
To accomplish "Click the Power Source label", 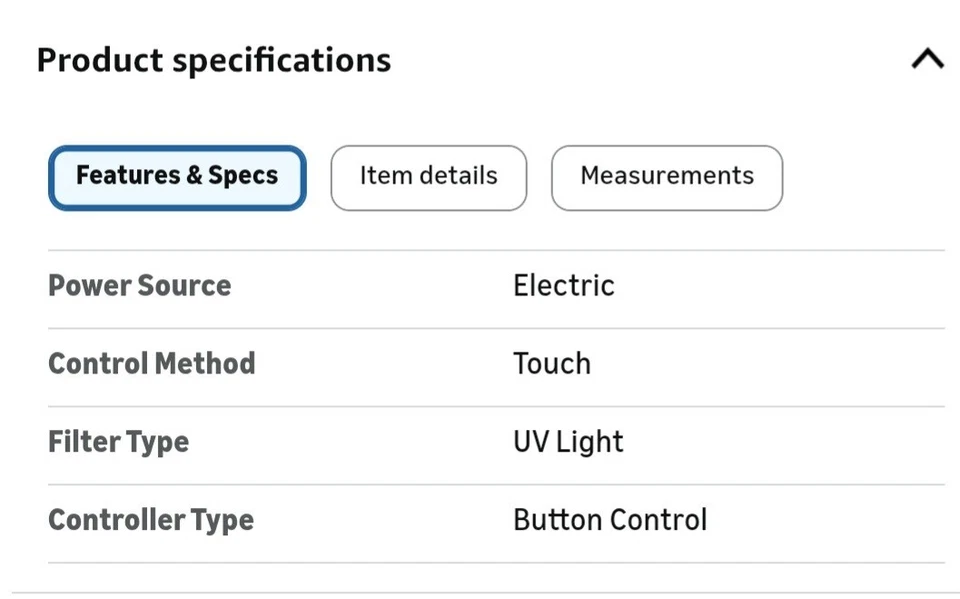I will 140,286.
